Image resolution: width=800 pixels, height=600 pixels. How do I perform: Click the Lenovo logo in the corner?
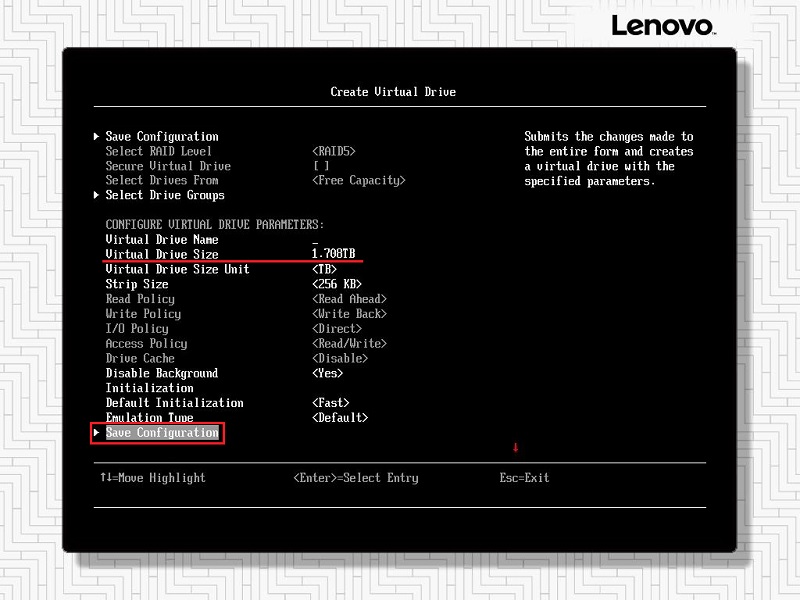pos(662,25)
